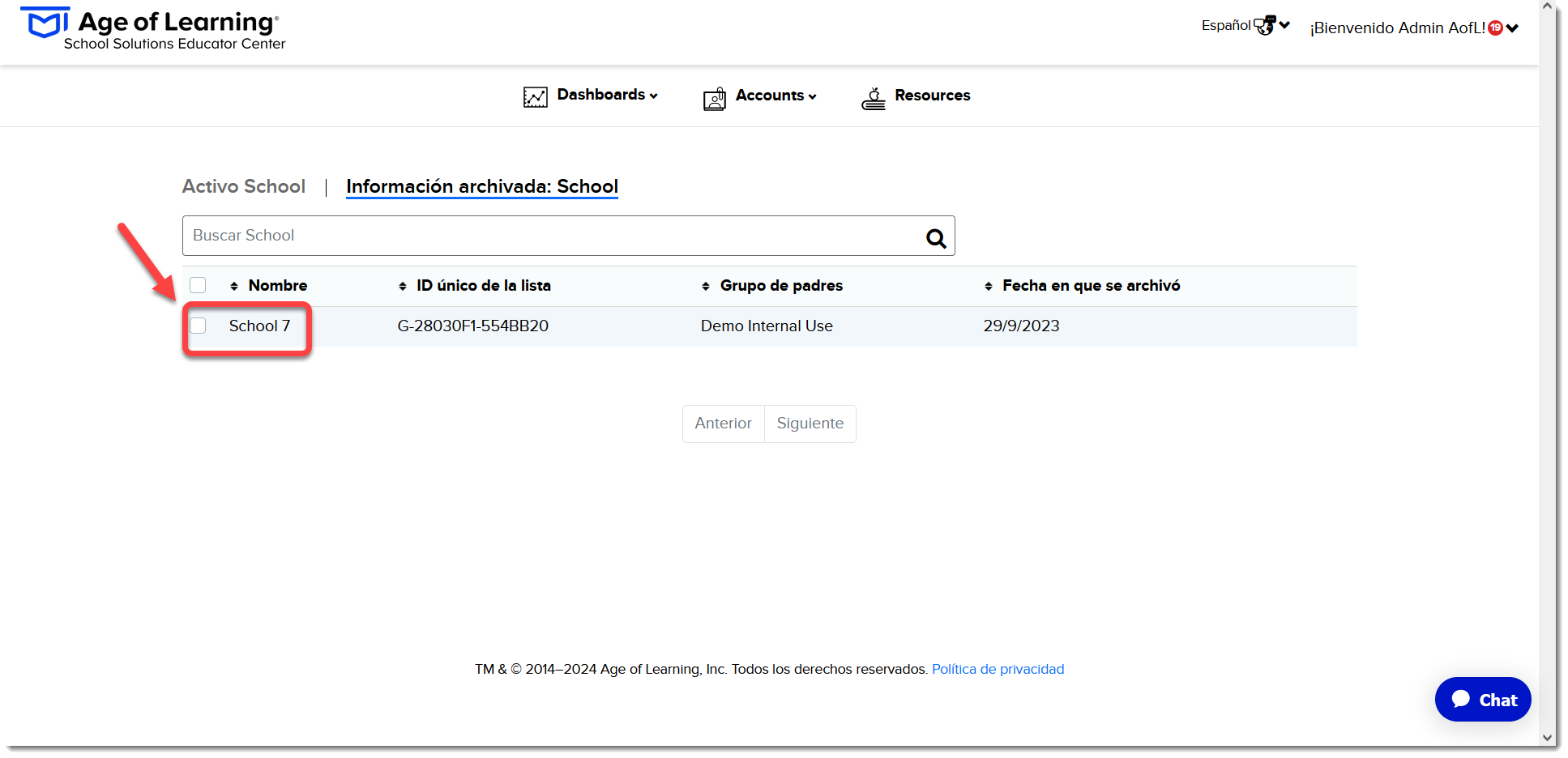Open the Español language dropdown
The height and width of the screenshot is (758, 1568).
1245,25
